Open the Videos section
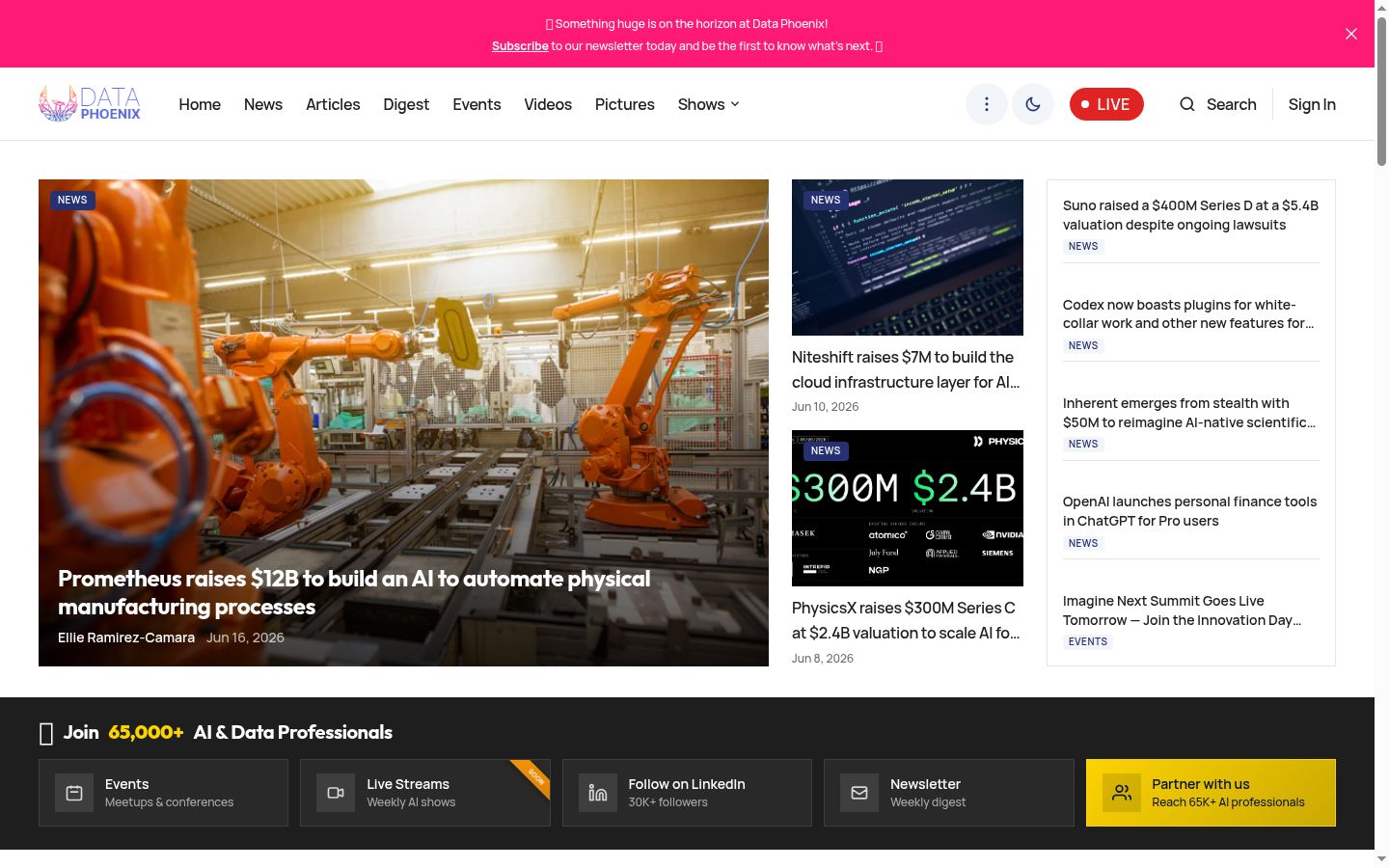This screenshot has height=868, width=1389. [x=548, y=104]
